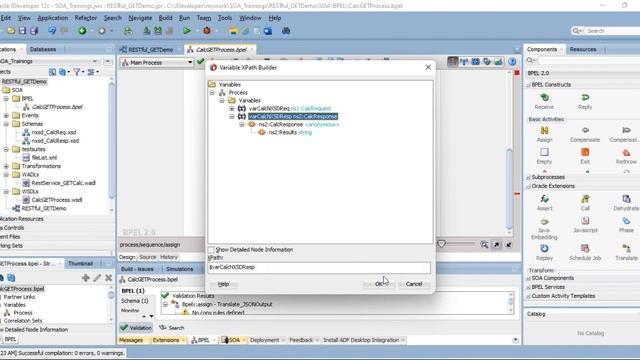Collapse the ns2:CalcResponse element node
Viewport: 640px width, 360px height.
click(242, 124)
